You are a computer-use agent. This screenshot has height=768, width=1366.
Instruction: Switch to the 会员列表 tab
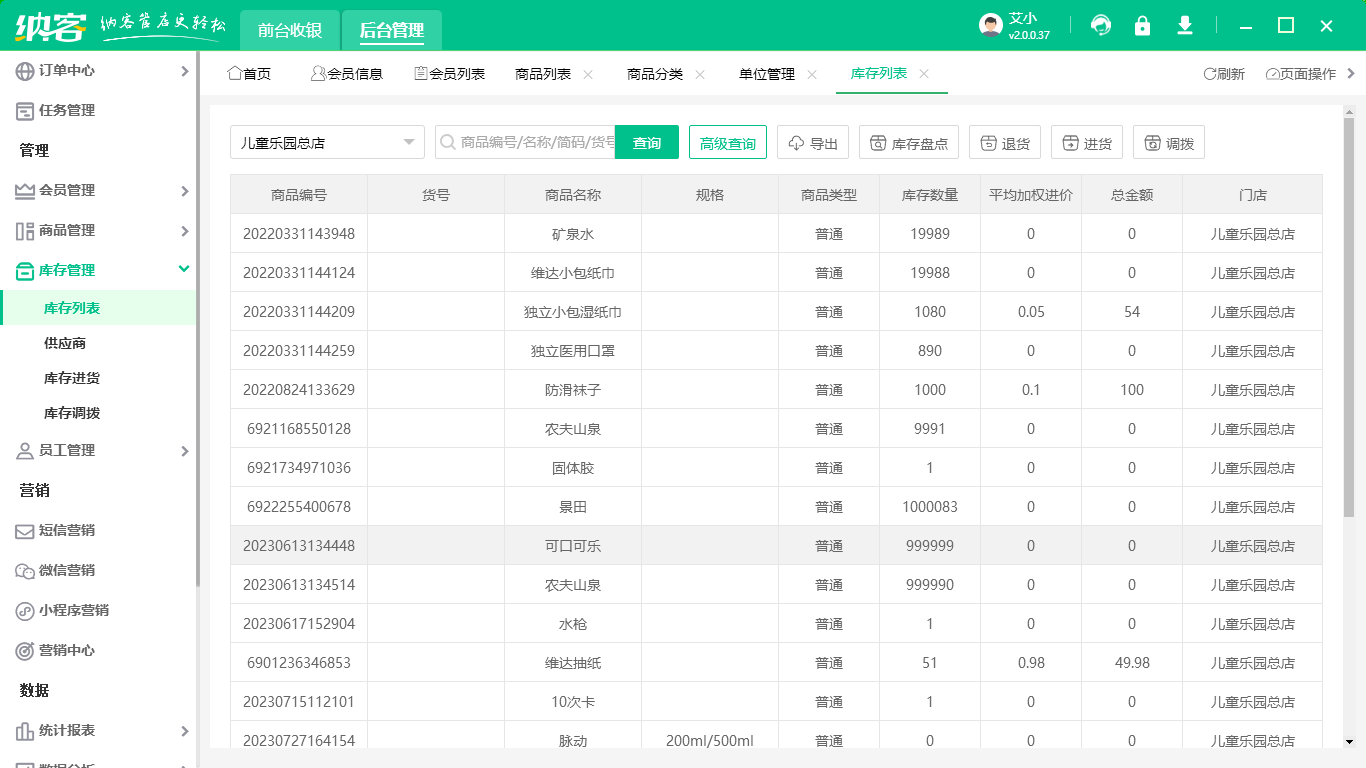449,73
